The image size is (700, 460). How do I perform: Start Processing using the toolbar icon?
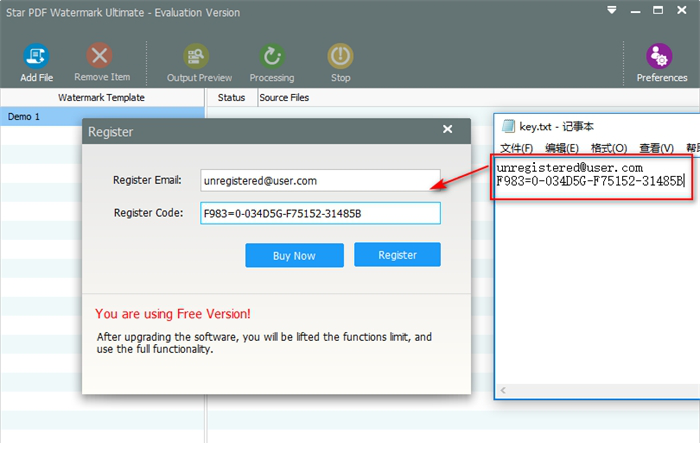point(272,56)
